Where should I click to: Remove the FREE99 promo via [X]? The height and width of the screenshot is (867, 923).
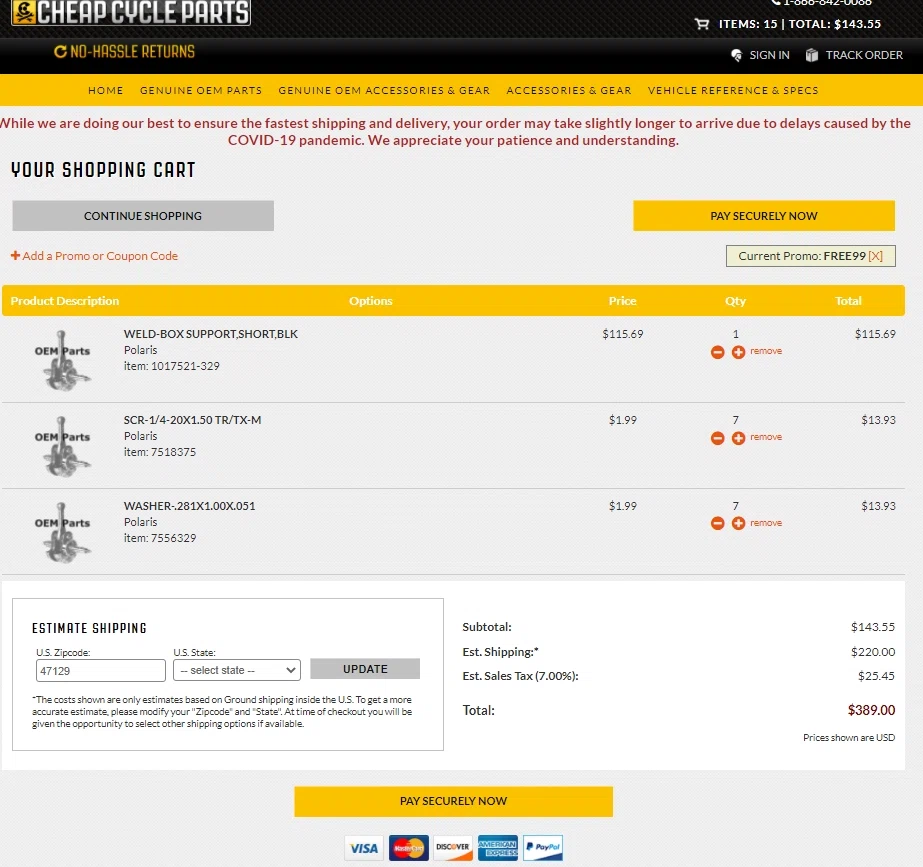click(x=875, y=256)
